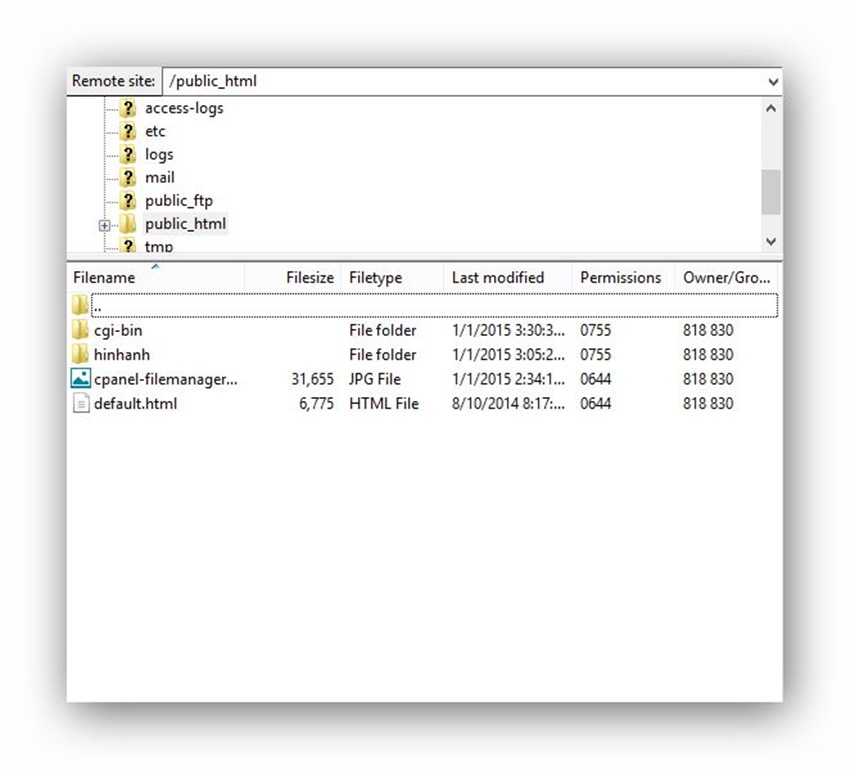Click the 8/10/2014 8:17 modified date

[x=508, y=404]
